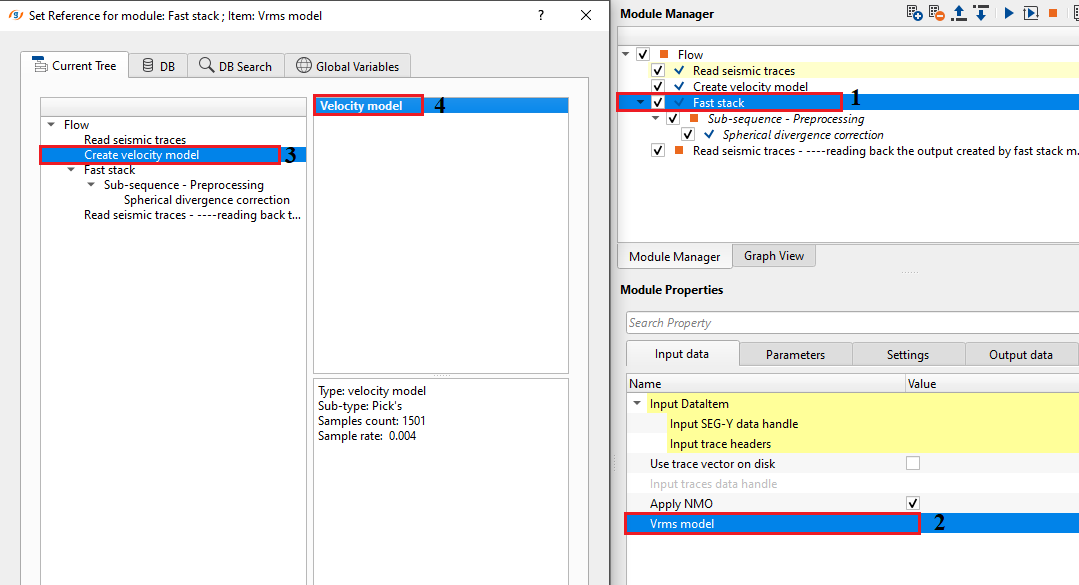Select truncated 'reading back t...' row in Current Tree
Screen dimensions: 1079x585
tap(192, 215)
